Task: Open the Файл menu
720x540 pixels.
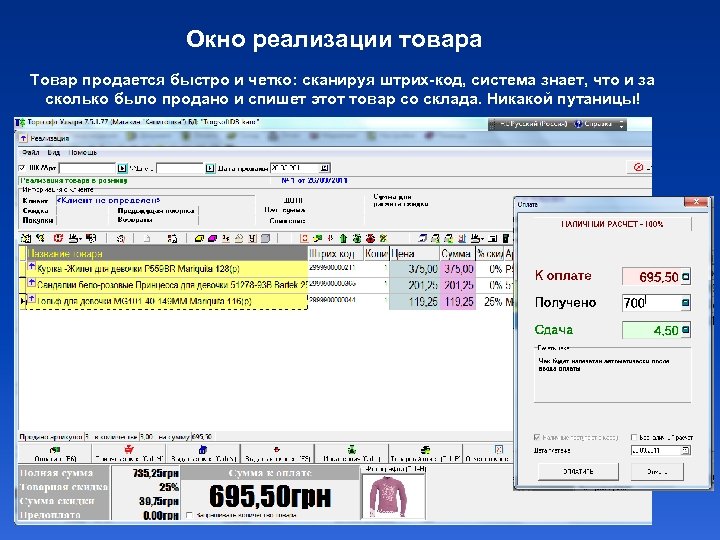Action: point(31,152)
